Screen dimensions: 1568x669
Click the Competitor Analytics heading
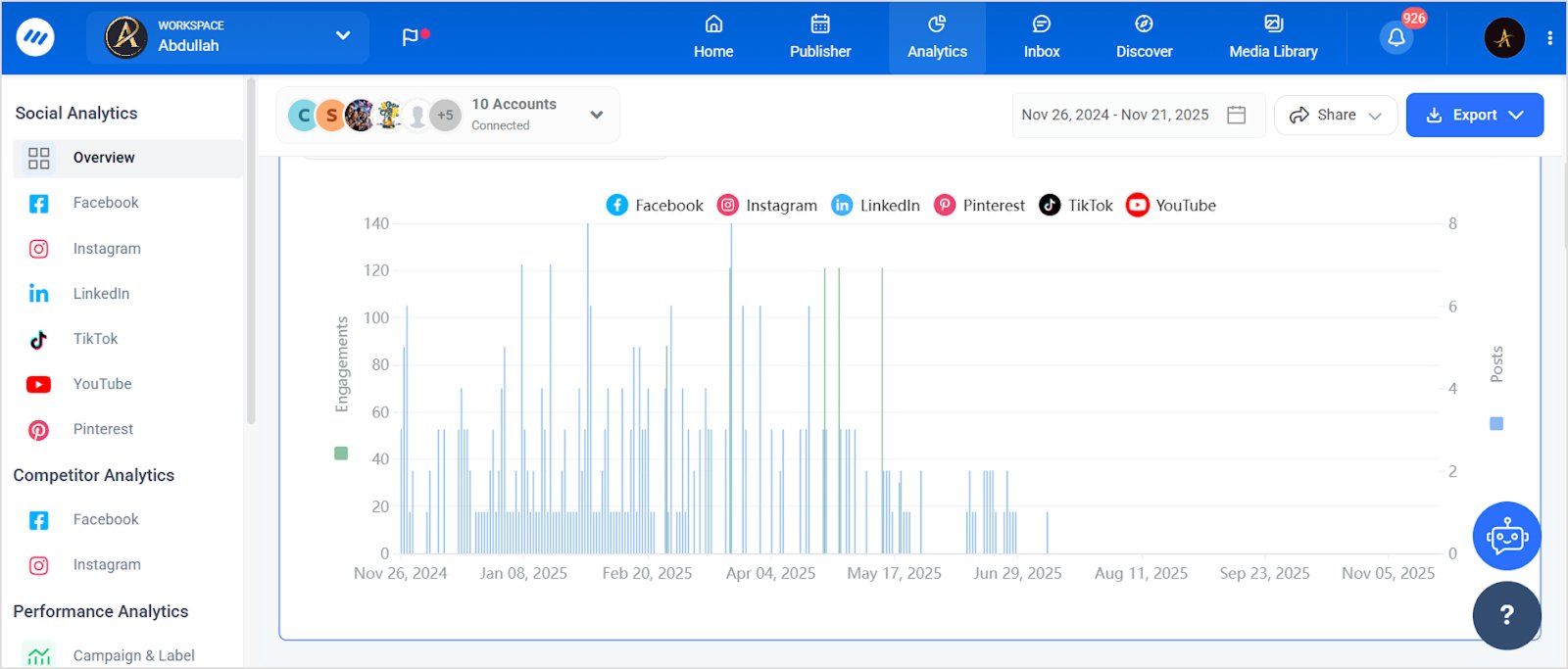pyautogui.click(x=94, y=475)
